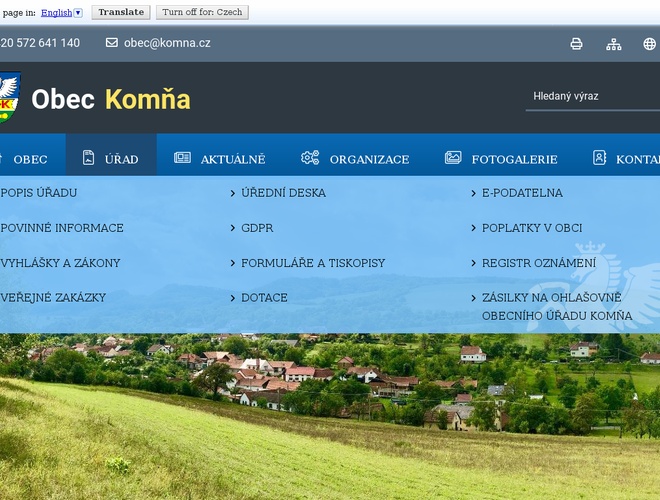Open the translate language dropdown arrow

pos(78,13)
